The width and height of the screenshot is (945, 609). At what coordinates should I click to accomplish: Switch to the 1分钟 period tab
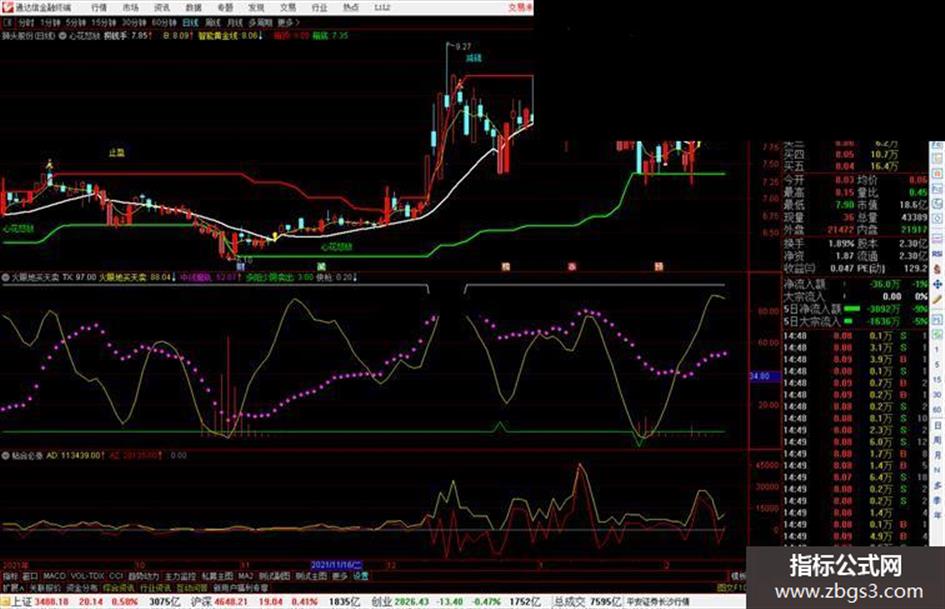tap(50, 22)
